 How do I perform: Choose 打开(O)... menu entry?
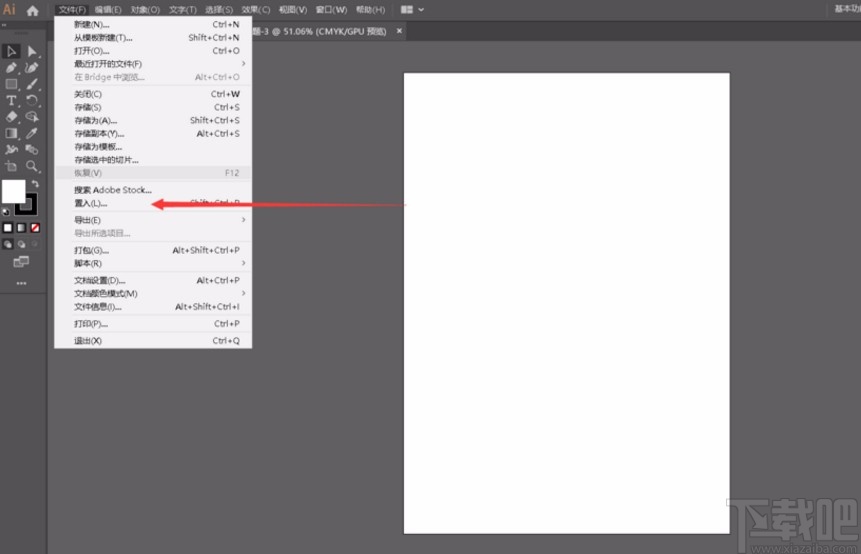pyautogui.click(x=153, y=51)
